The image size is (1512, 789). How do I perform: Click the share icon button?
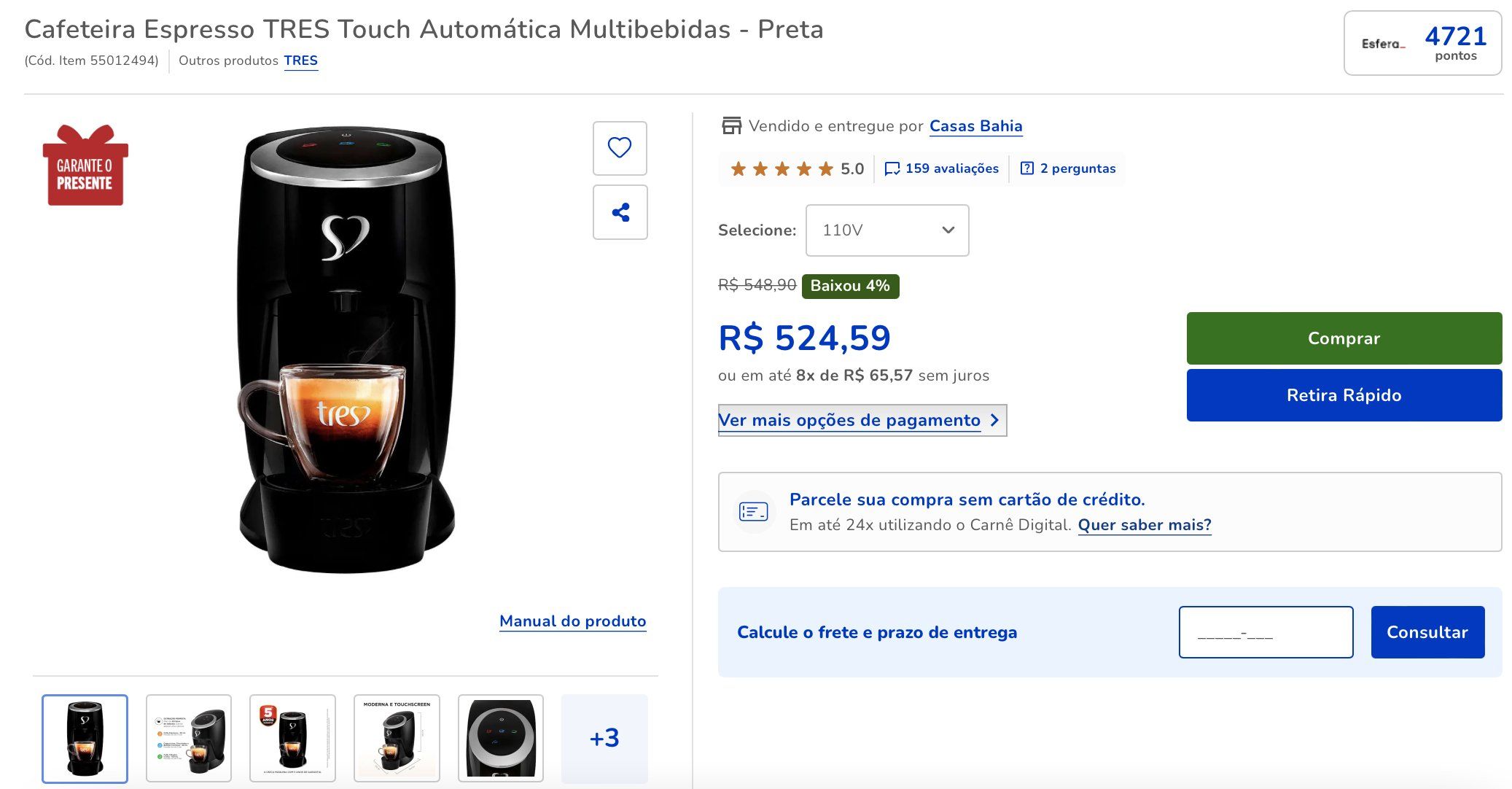620,212
